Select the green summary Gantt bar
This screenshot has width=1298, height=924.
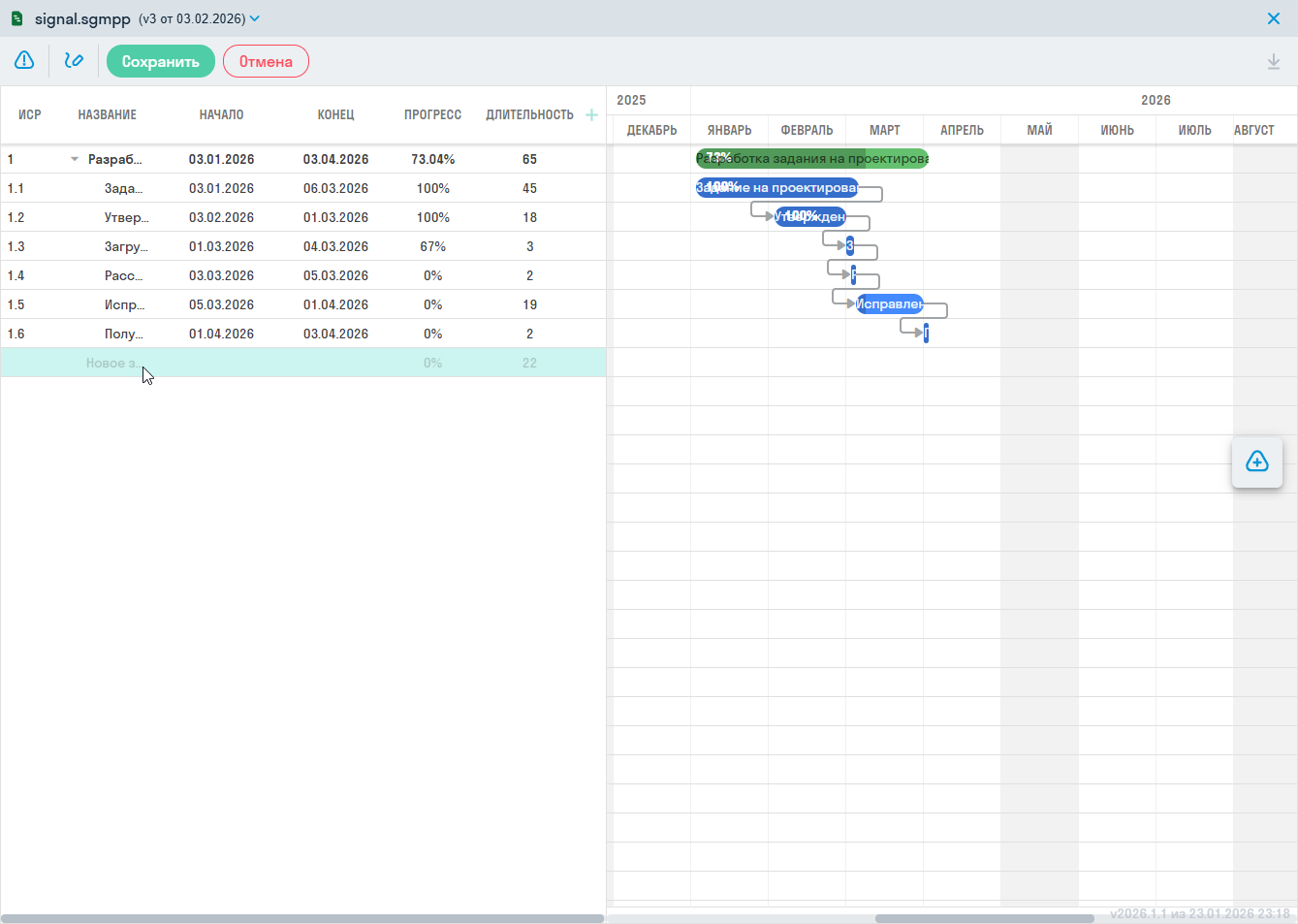(811, 159)
